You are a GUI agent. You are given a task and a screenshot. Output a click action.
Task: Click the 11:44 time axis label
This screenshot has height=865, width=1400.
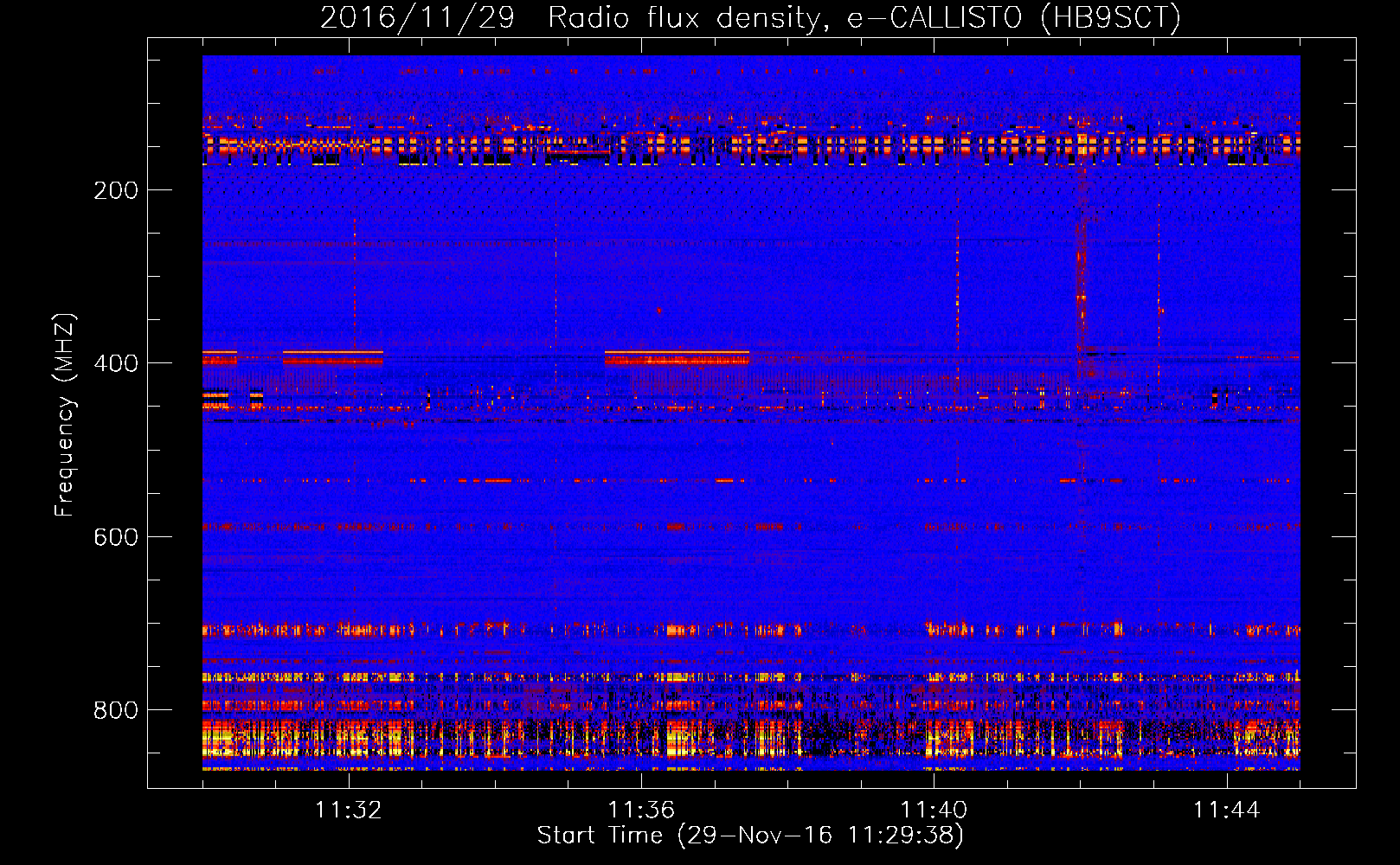(1226, 811)
